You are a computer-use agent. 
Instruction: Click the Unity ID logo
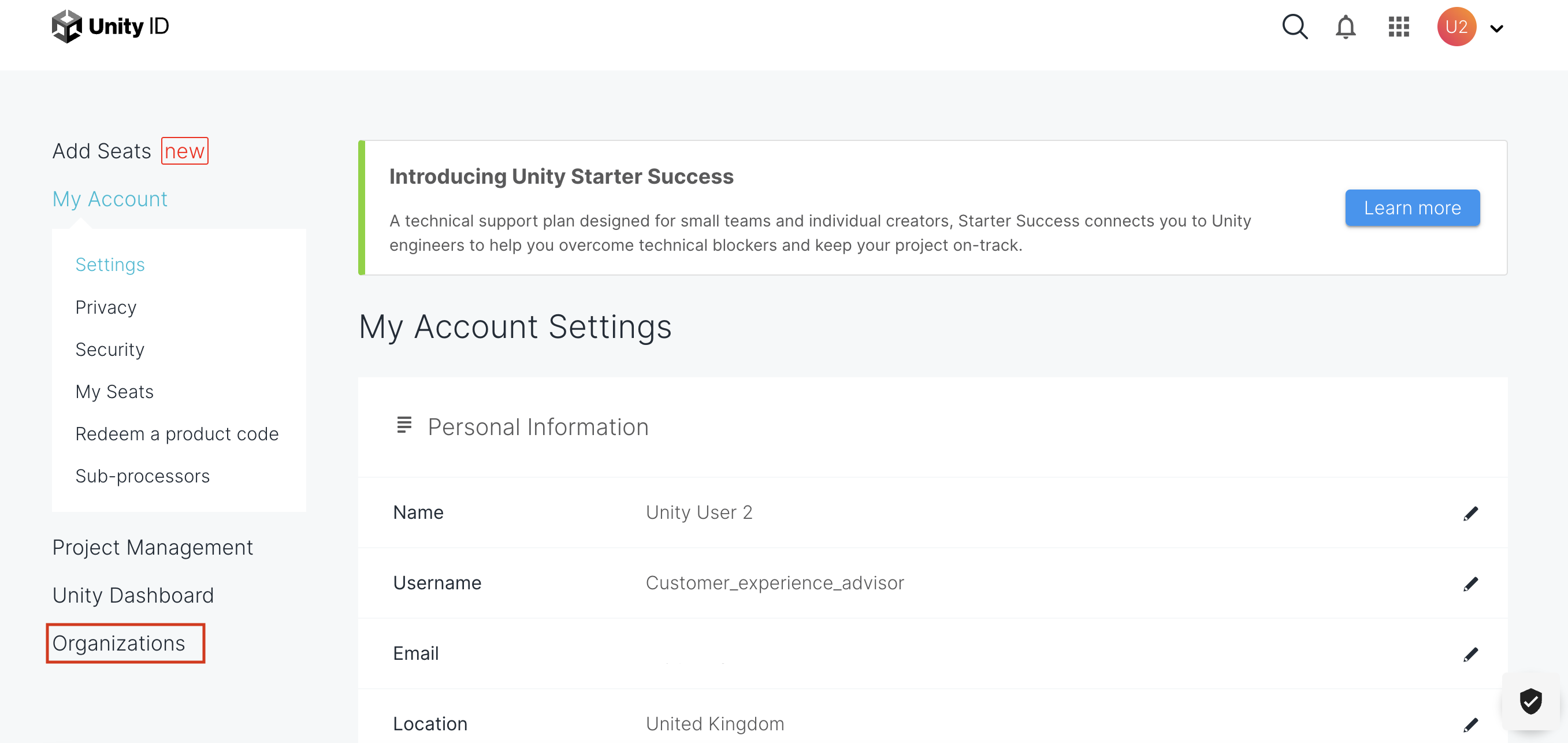pos(110,25)
